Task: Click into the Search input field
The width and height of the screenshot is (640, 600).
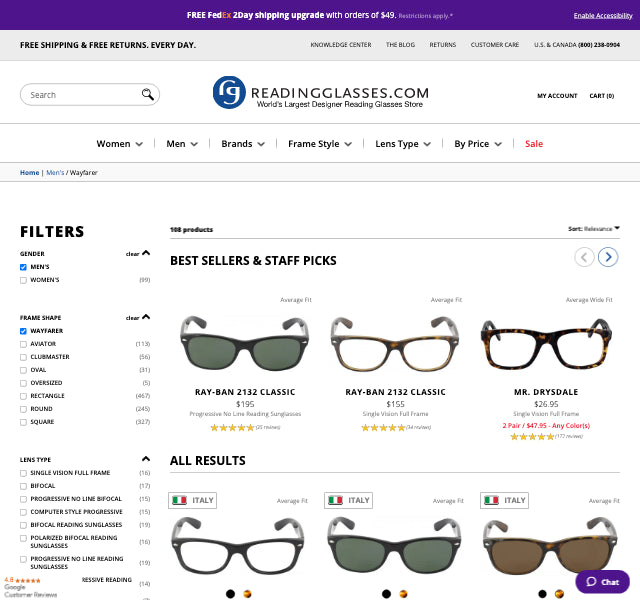Action: [x=82, y=95]
